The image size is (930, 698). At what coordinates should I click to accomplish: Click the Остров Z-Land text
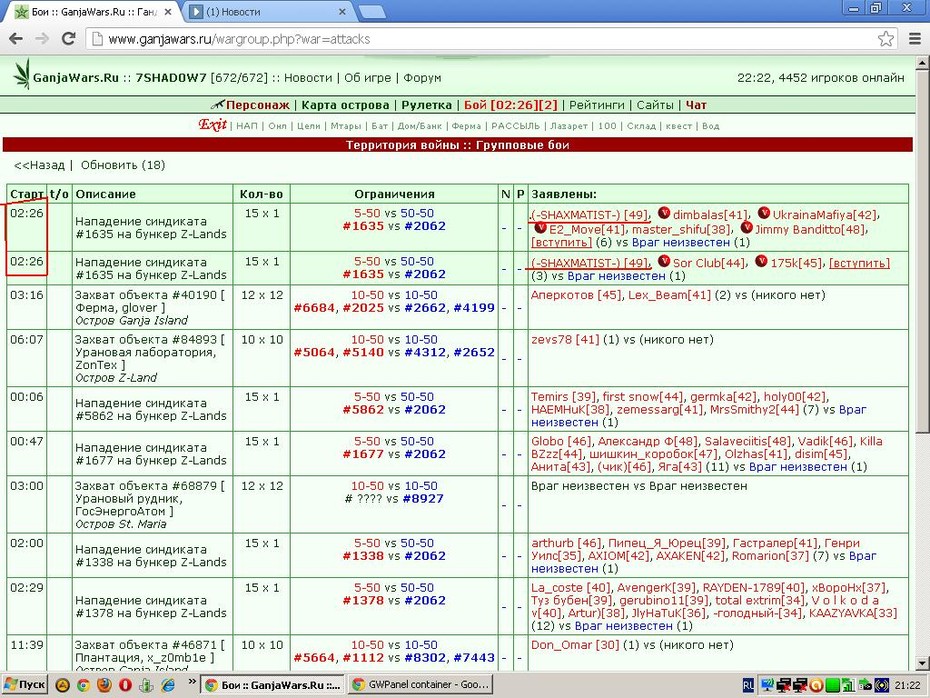(116, 377)
